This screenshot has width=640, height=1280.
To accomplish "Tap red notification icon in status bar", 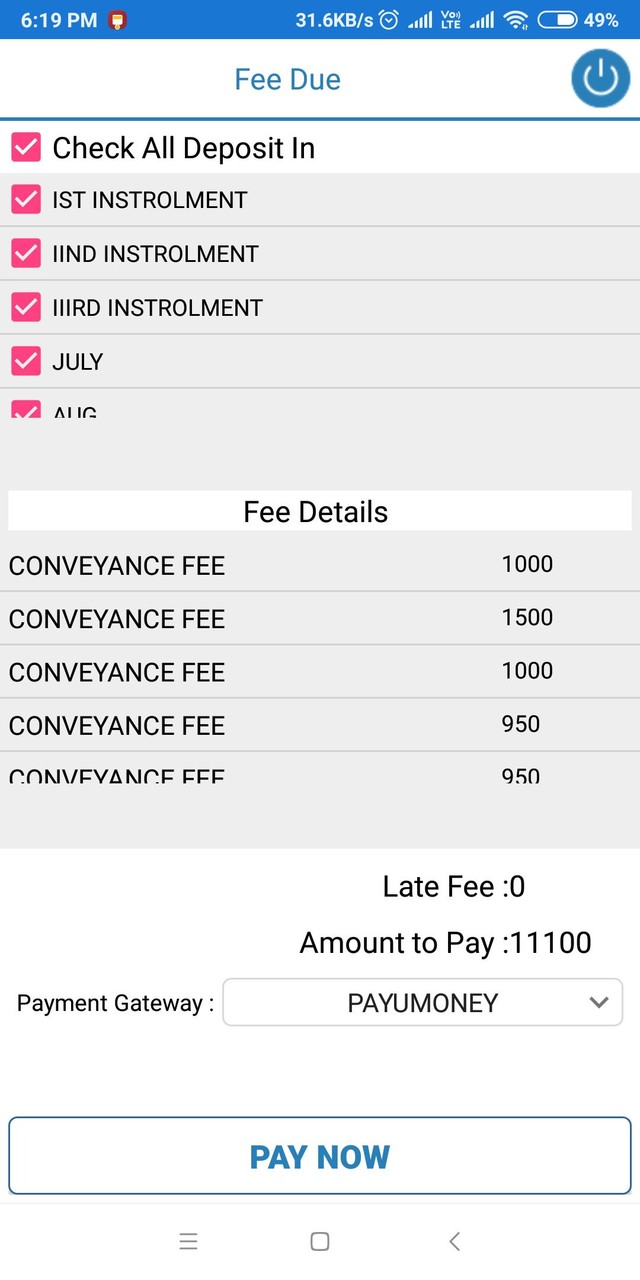I will [118, 20].
